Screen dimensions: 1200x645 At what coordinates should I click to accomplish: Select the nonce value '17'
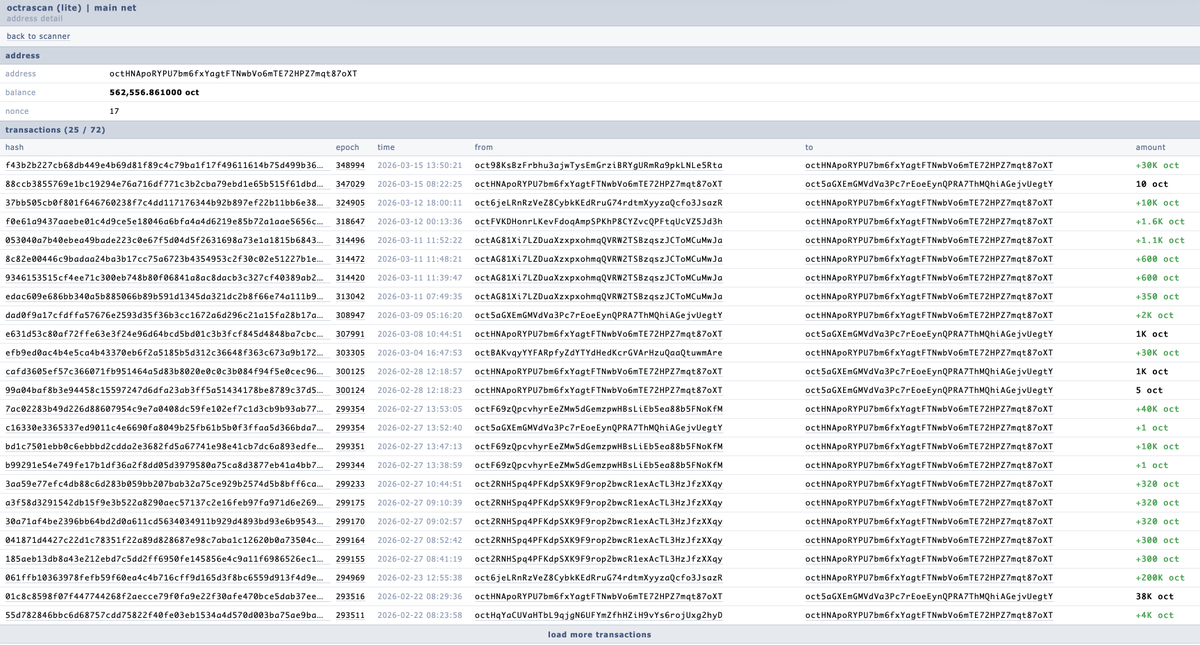[x=114, y=111]
